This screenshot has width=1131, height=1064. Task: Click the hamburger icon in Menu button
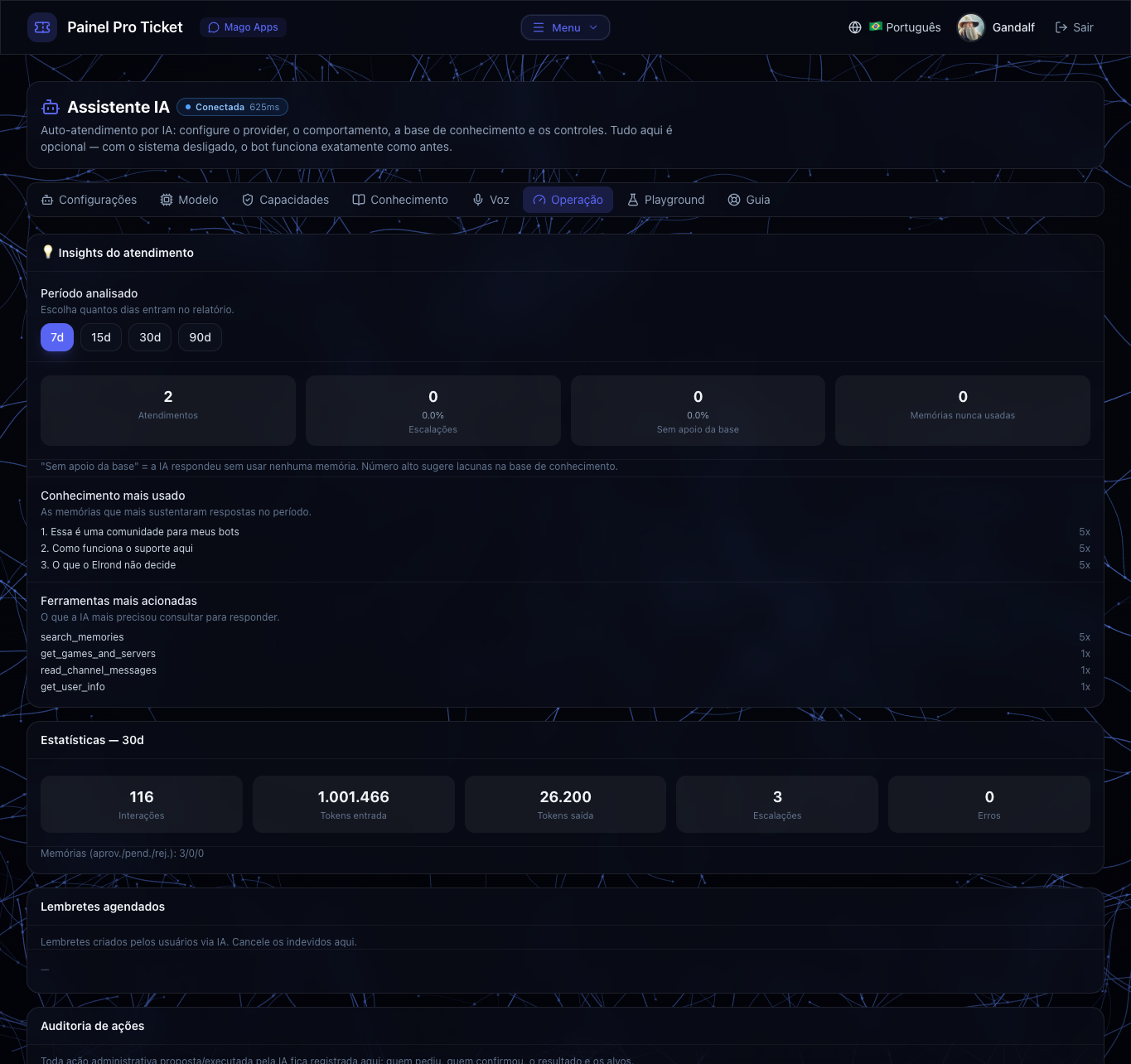539,27
